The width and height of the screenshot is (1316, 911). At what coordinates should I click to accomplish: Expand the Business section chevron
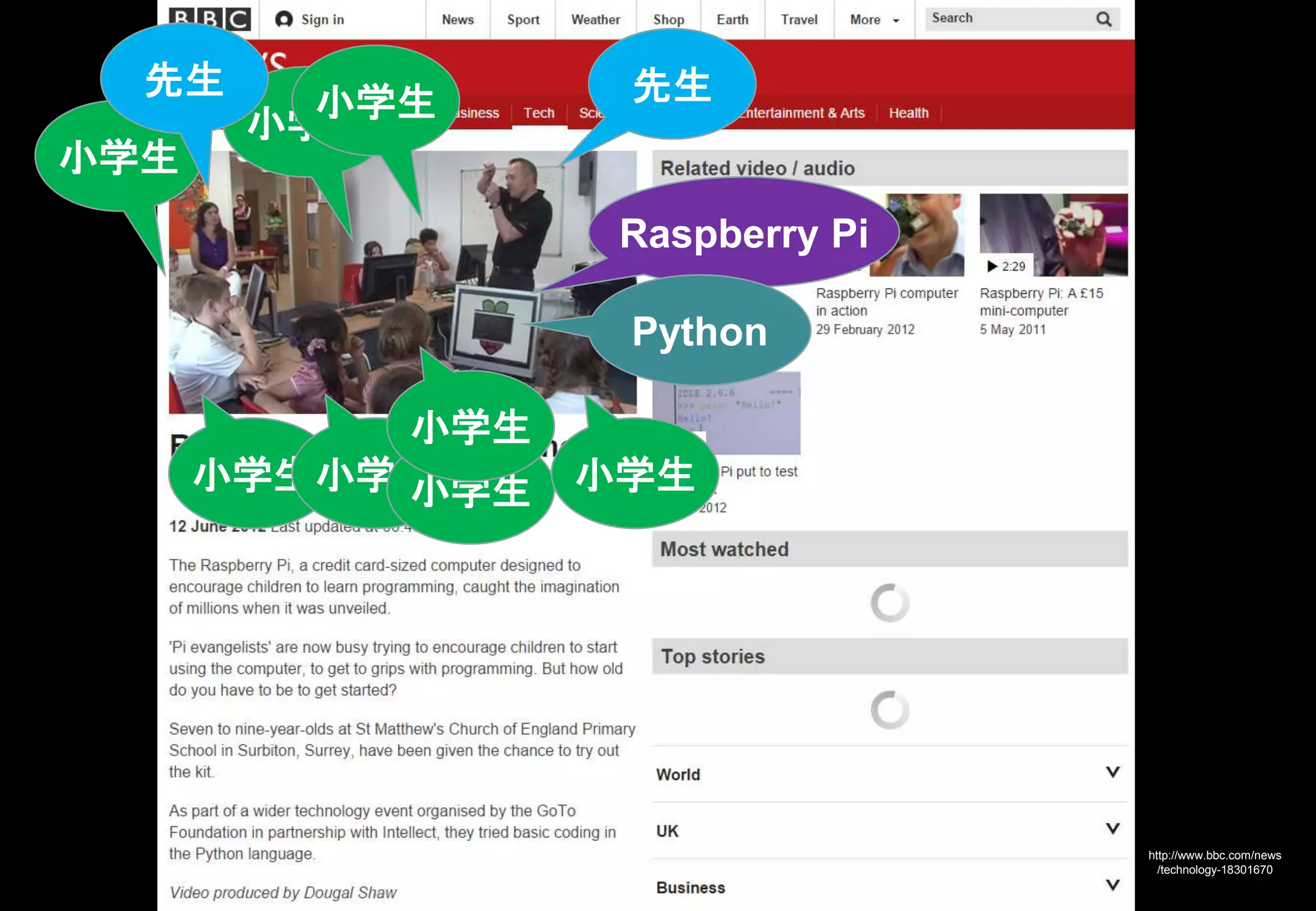pyautogui.click(x=1112, y=885)
